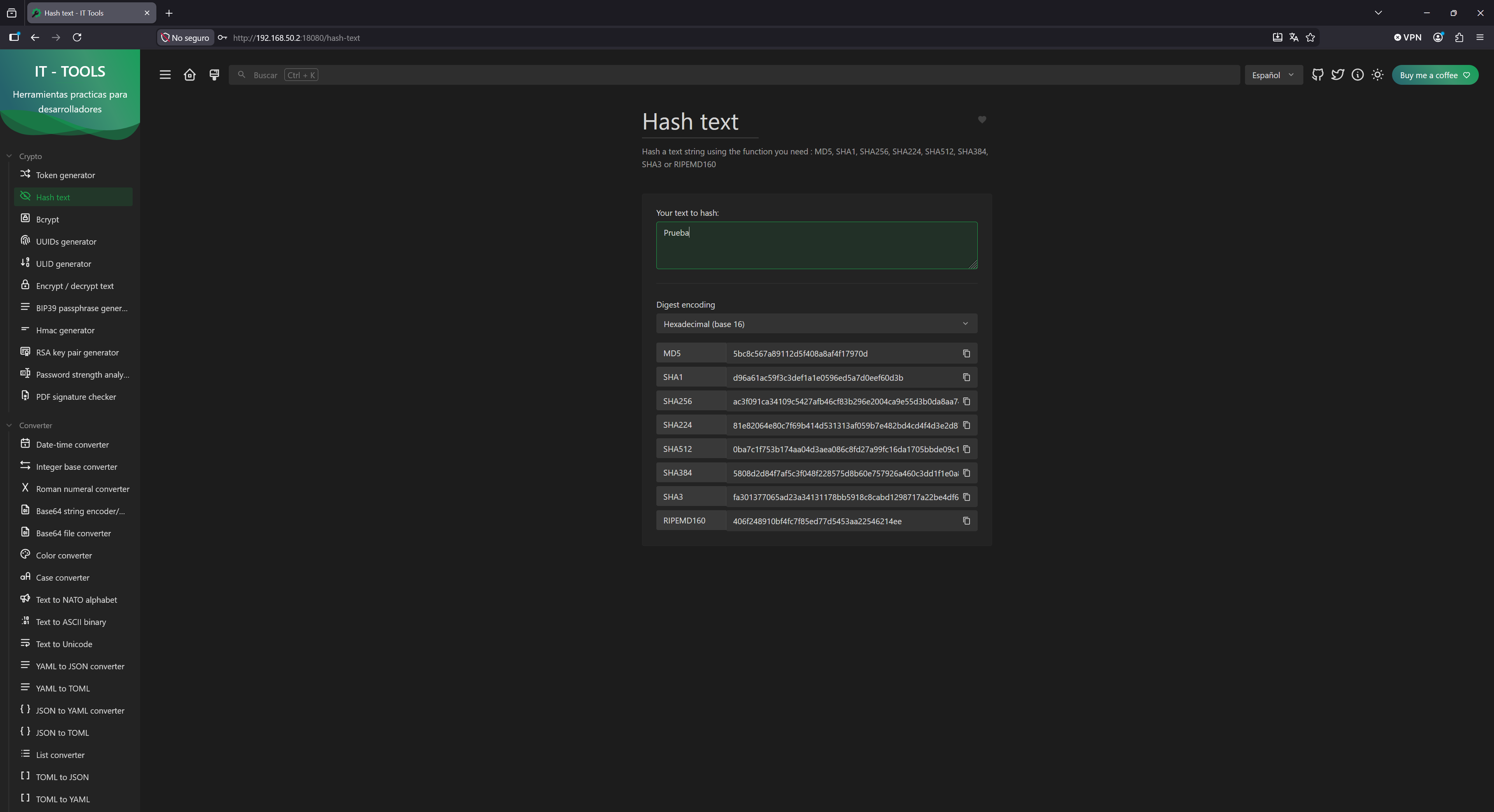The image size is (1494, 812).
Task: Open Password strength analyser tool
Action: pos(73,374)
